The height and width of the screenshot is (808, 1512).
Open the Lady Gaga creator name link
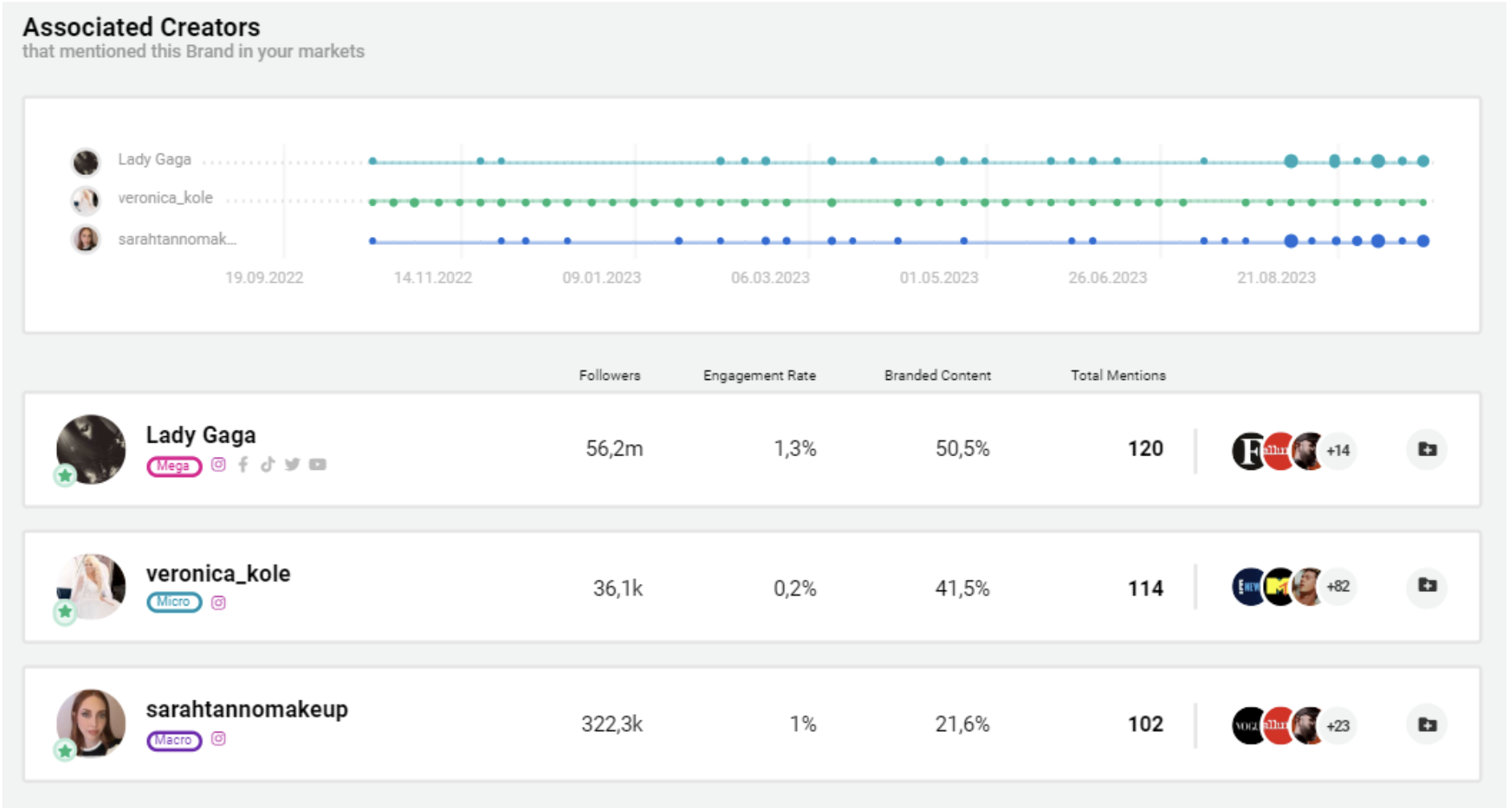(201, 435)
